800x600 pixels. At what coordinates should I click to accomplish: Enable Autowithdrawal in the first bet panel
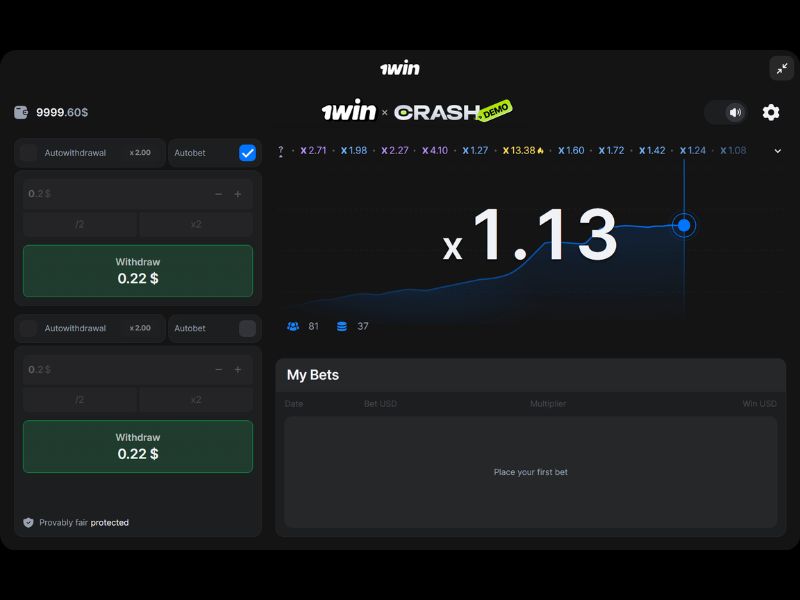[29, 153]
